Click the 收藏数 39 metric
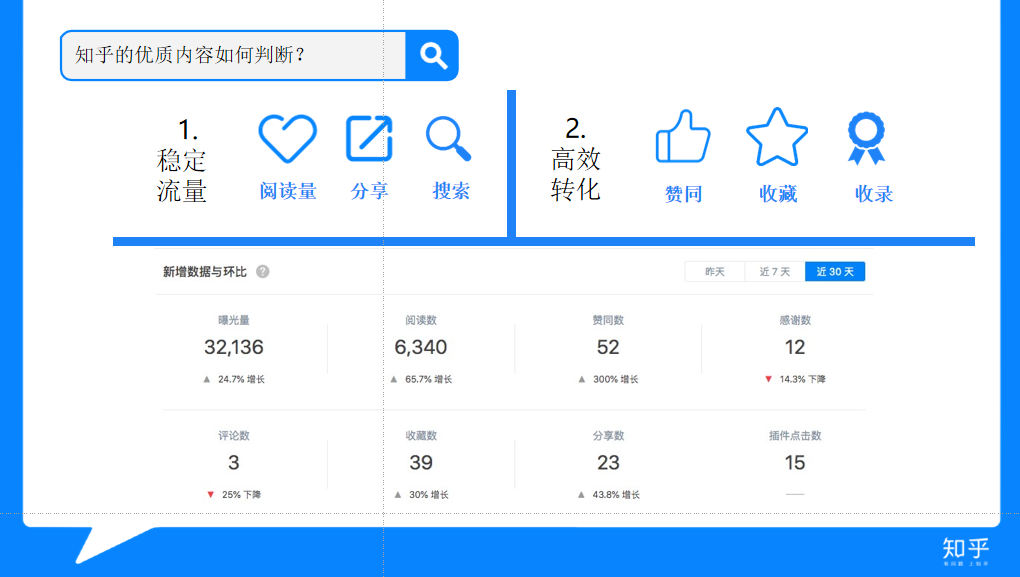Screen dimensions: 1020x577 point(421,462)
